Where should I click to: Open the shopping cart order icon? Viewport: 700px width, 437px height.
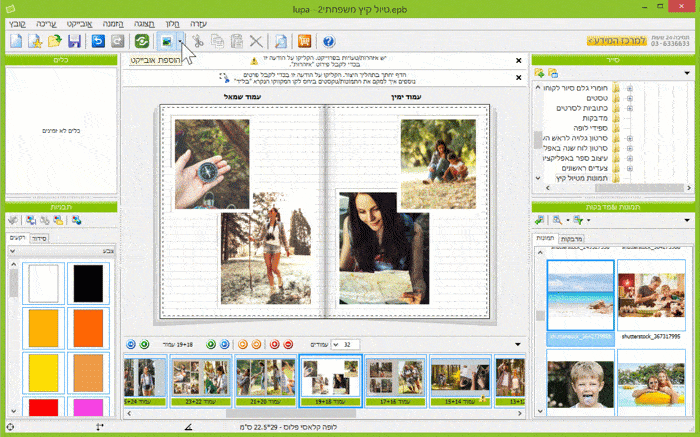click(304, 41)
